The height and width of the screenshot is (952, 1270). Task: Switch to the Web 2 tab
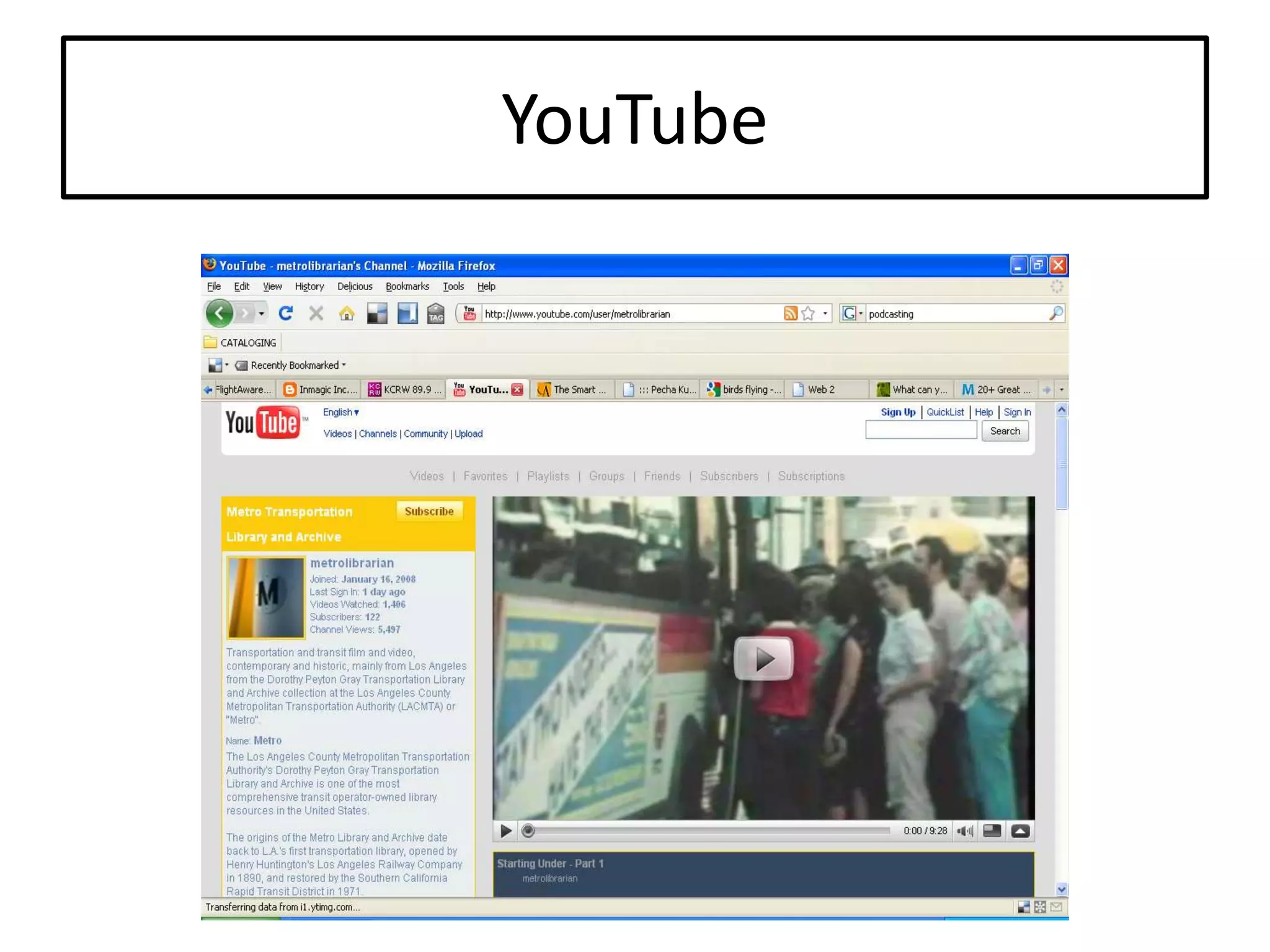tap(828, 389)
